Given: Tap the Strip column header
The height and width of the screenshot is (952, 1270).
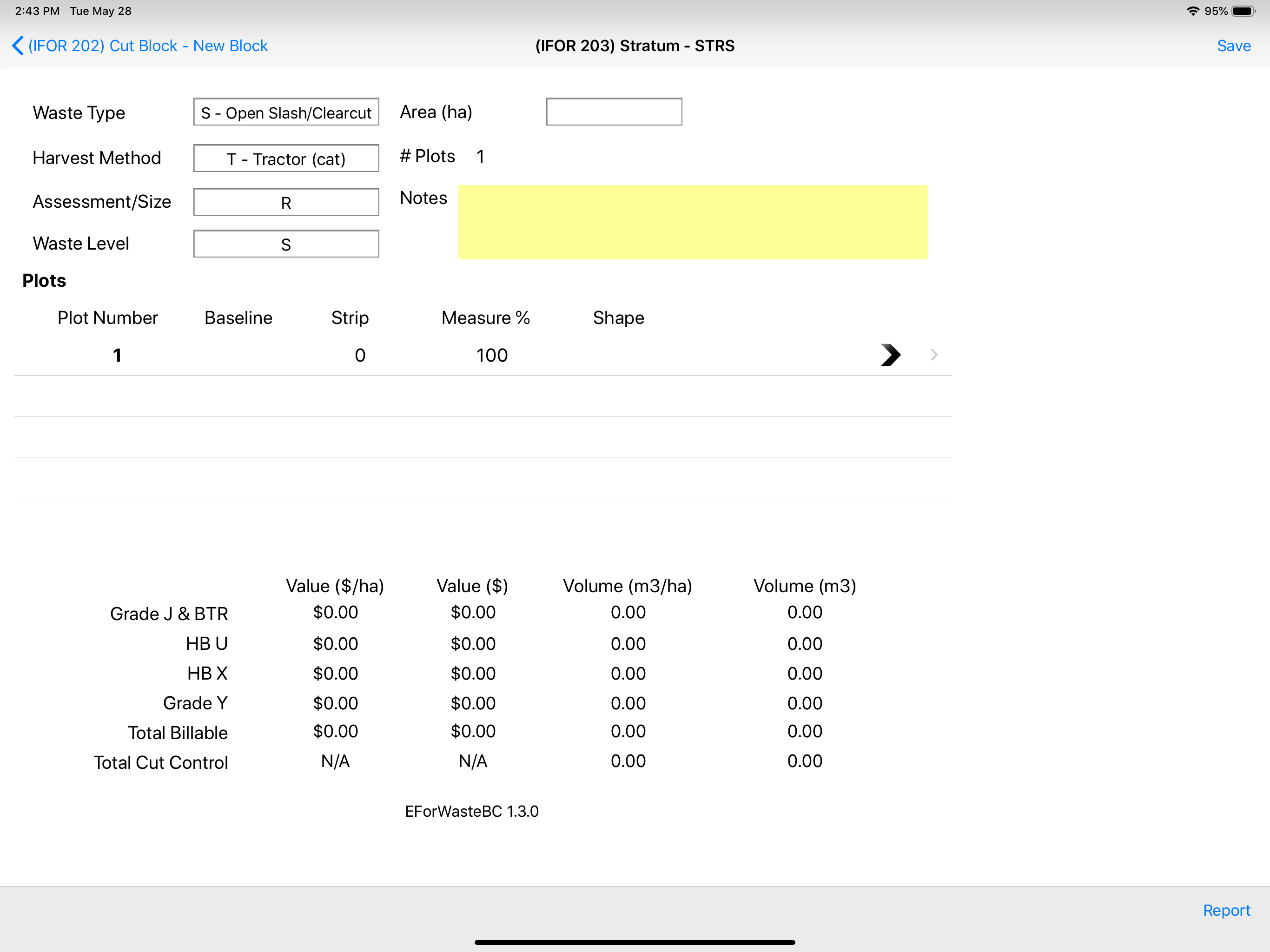Looking at the screenshot, I should tap(350, 317).
